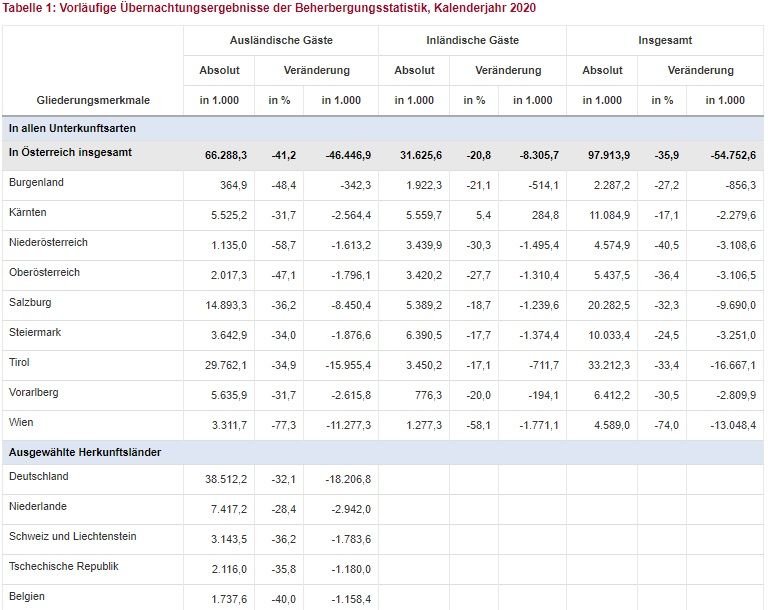Click the table title 'Tabelle 1' heading
The image size is (772, 610).
pos(269,8)
